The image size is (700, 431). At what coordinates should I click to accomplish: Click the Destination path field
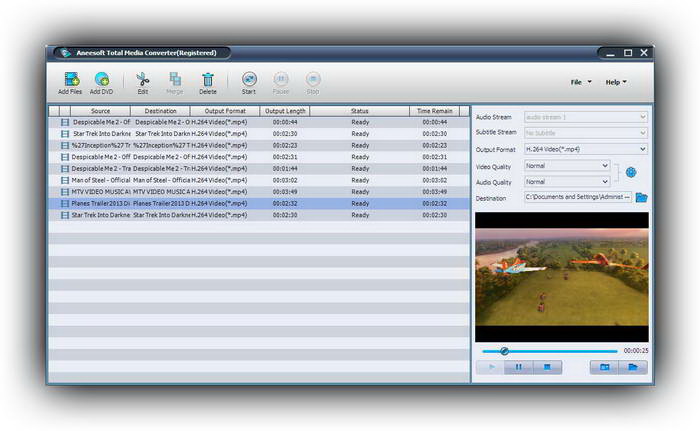578,197
